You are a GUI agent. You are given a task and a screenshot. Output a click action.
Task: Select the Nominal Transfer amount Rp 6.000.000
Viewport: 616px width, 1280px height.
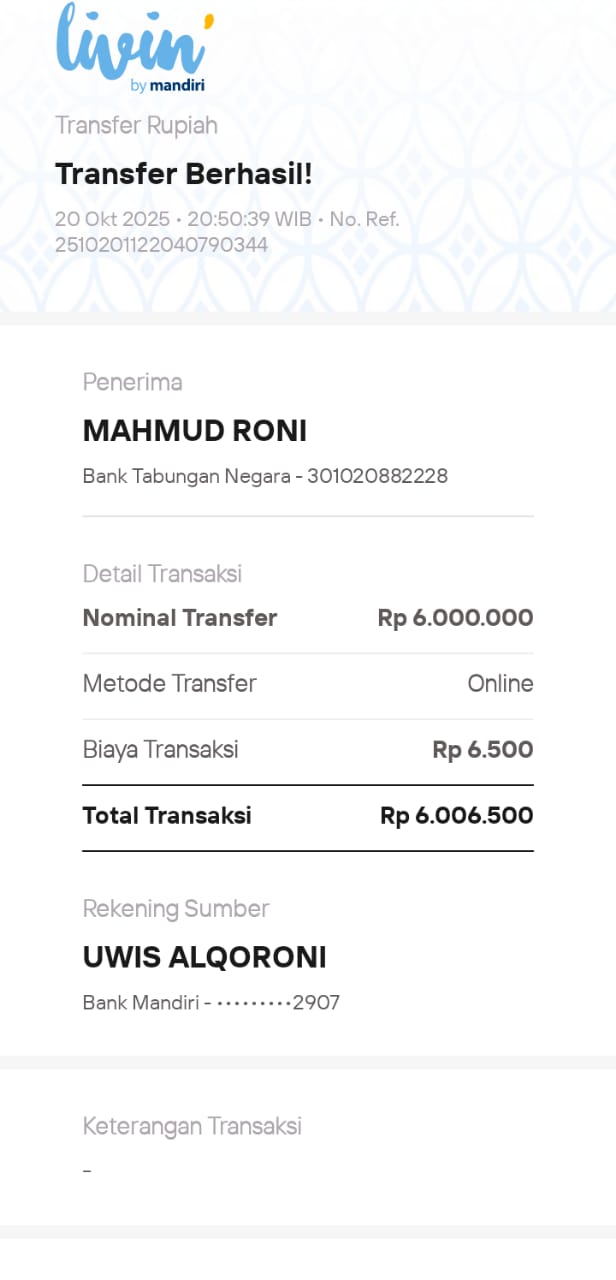(x=454, y=617)
